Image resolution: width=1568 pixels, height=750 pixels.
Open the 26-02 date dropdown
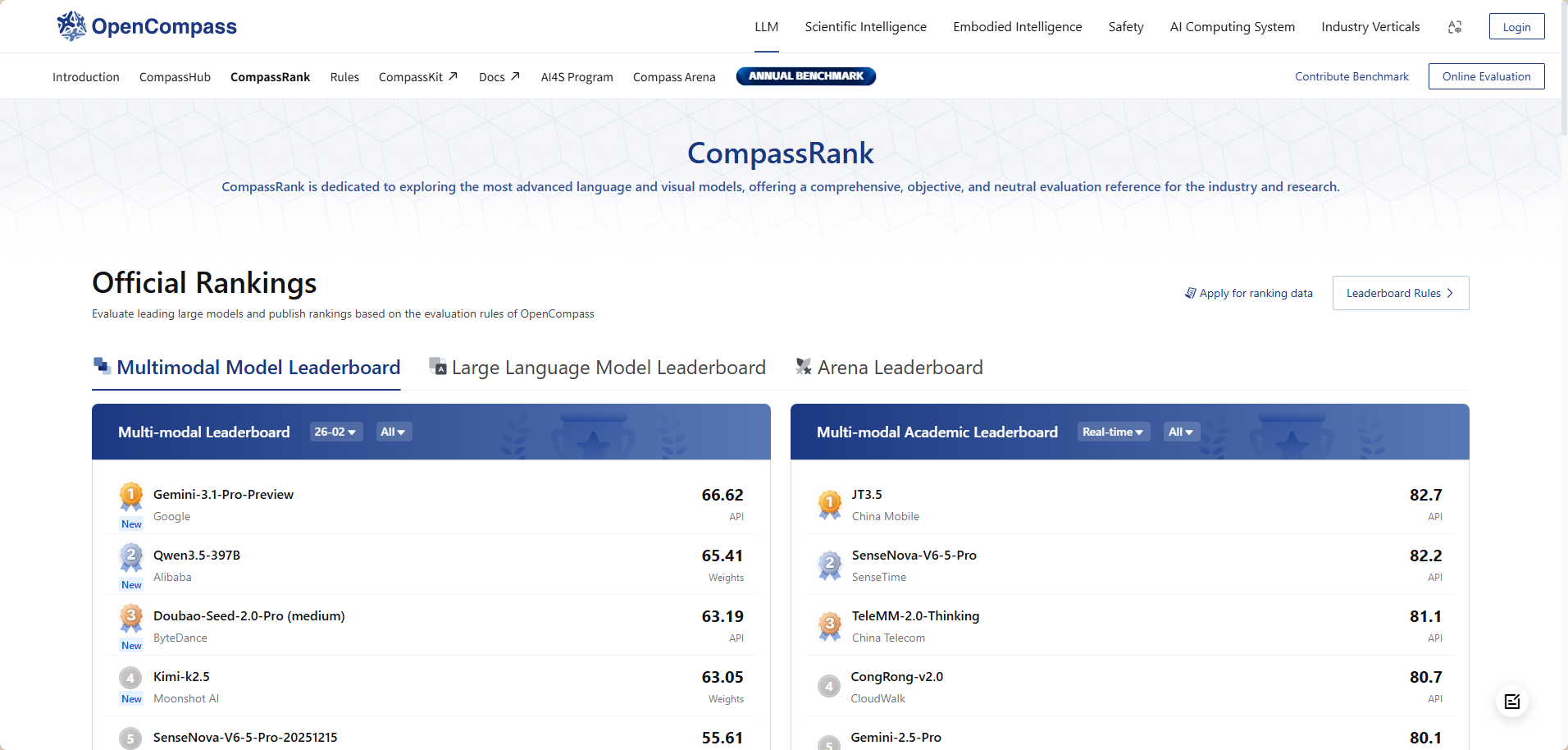336,432
